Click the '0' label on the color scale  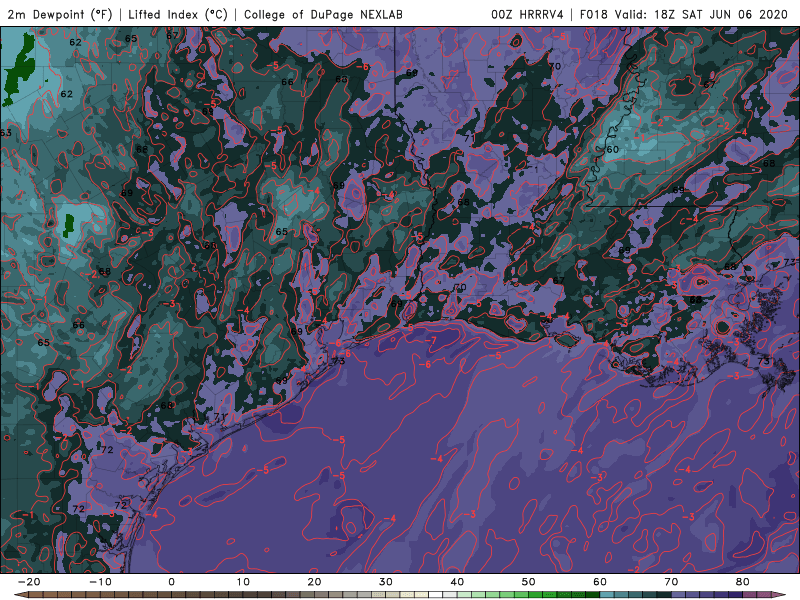point(171,582)
